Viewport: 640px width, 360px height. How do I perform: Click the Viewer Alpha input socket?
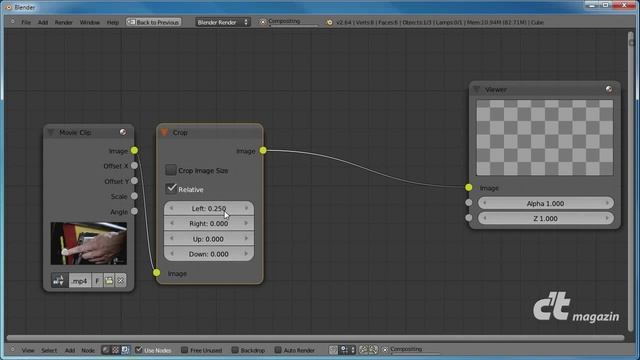469,202
